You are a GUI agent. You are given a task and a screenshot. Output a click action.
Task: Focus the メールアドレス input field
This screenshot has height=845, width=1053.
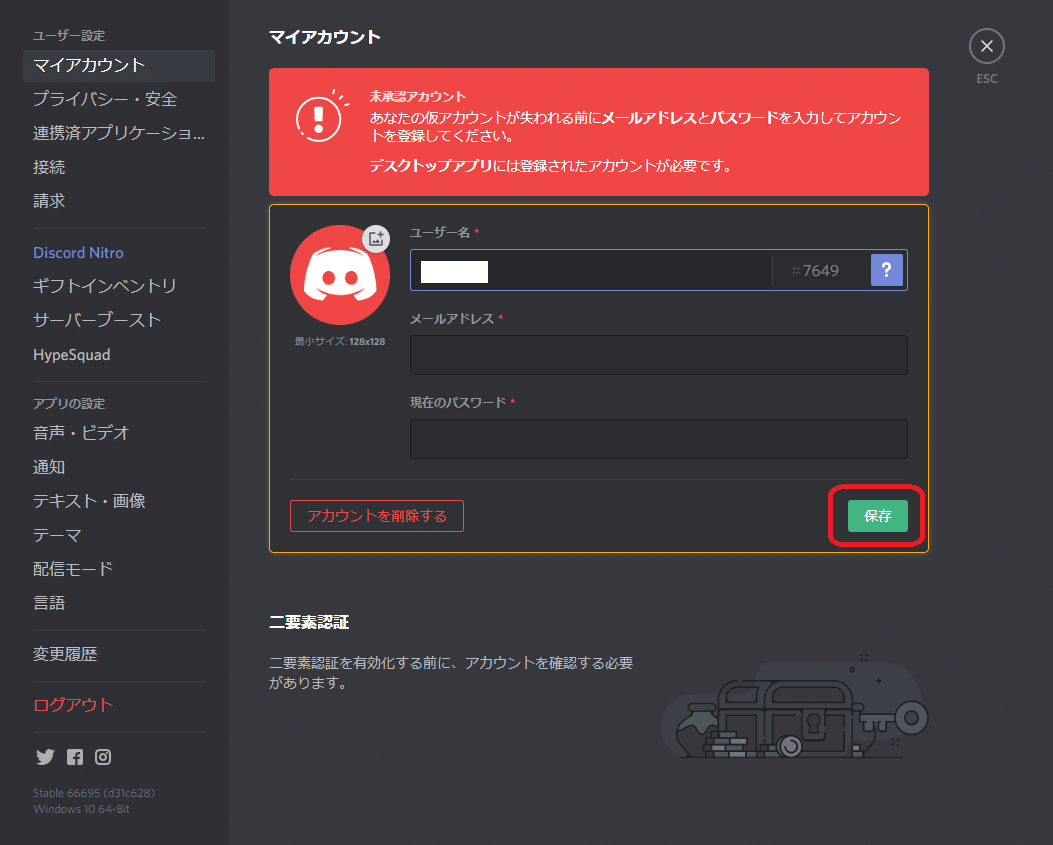tap(659, 355)
